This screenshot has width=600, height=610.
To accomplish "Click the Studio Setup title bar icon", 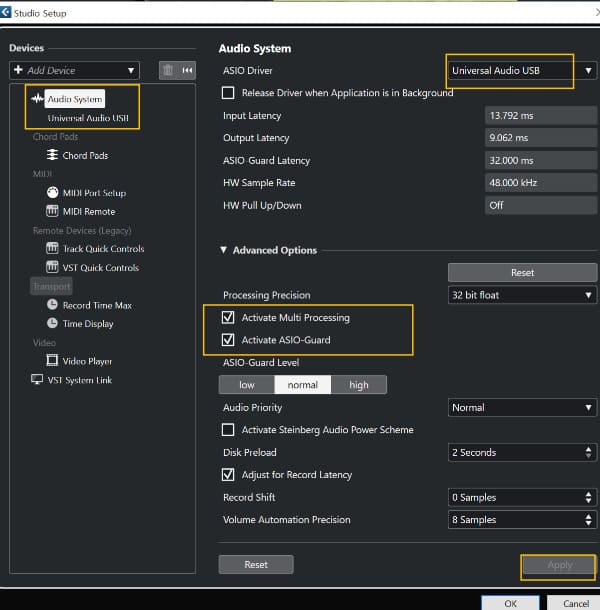I will pos(5,12).
